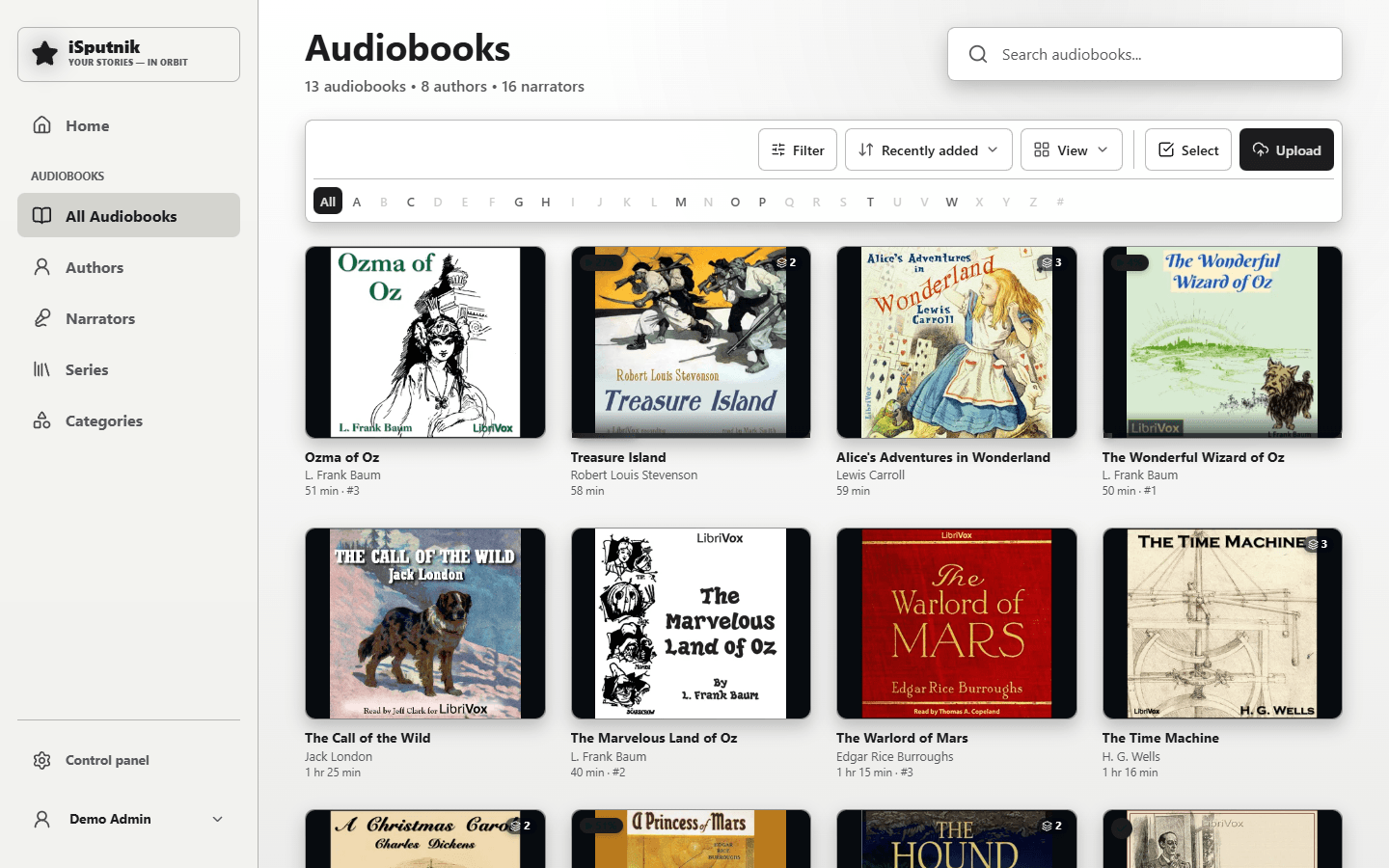Filter audiobooks by letter P
This screenshot has width=1389, height=868.
click(x=762, y=202)
